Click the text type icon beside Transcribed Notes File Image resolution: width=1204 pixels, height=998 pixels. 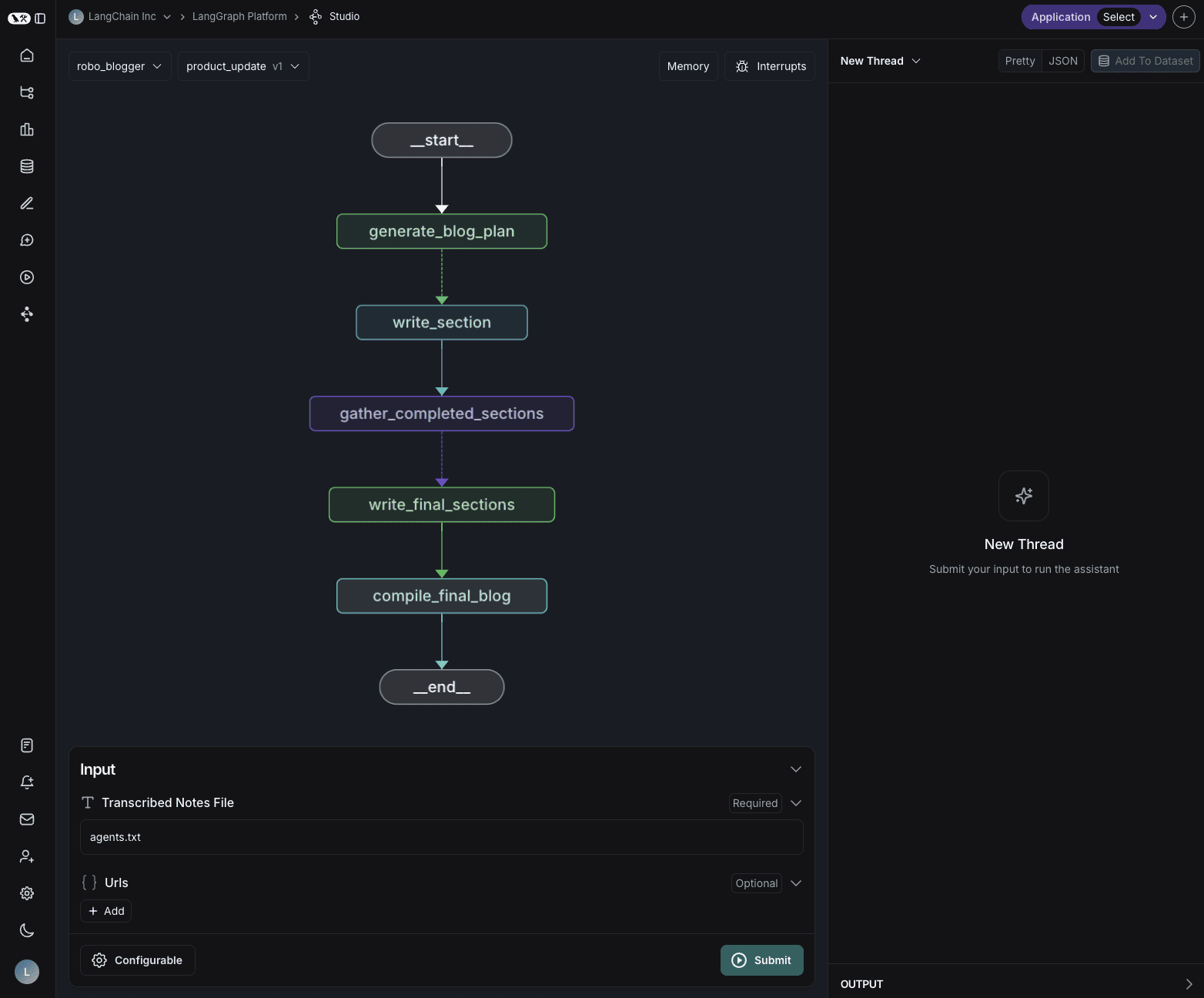[88, 802]
